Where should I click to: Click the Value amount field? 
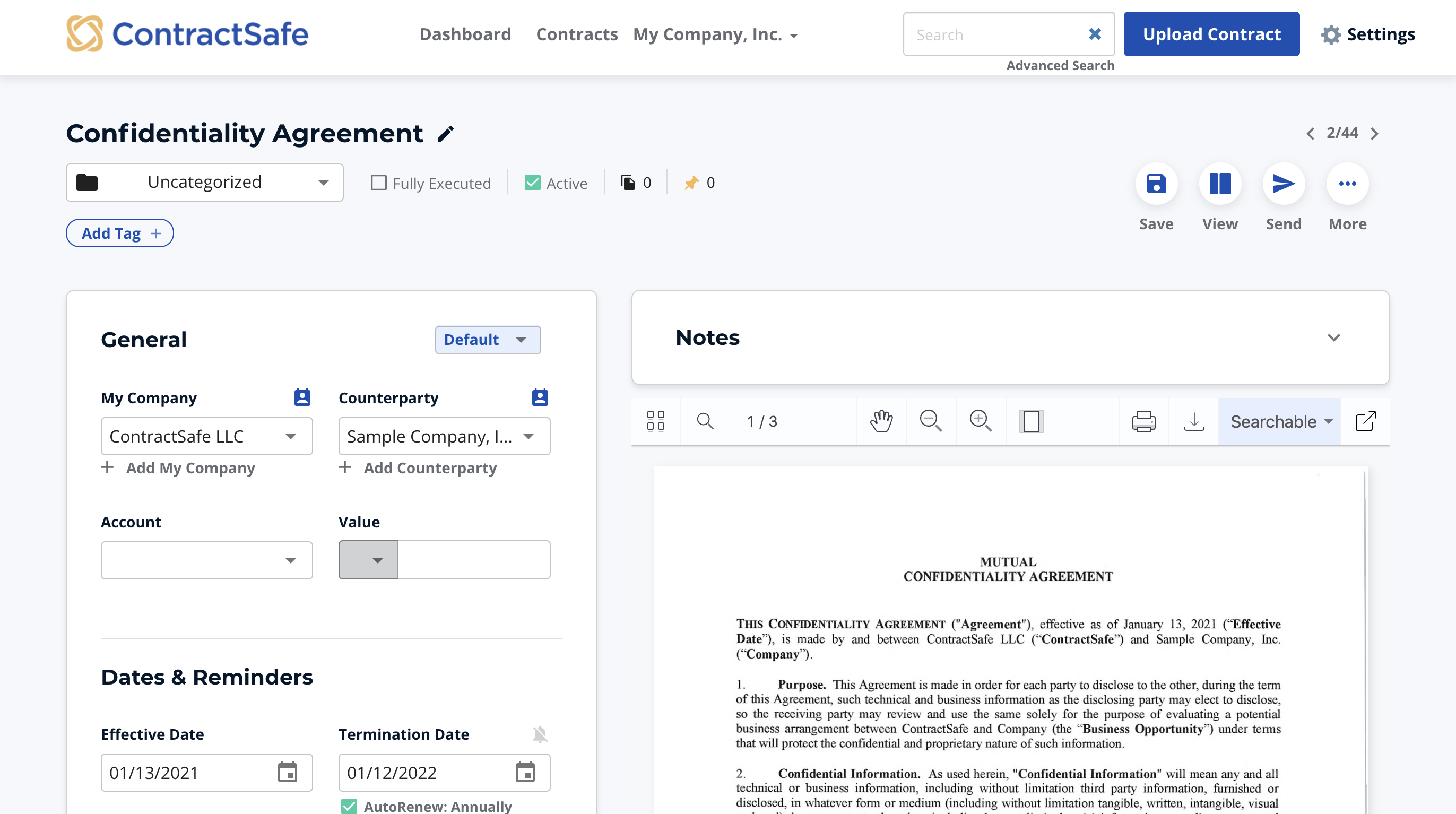(474, 560)
